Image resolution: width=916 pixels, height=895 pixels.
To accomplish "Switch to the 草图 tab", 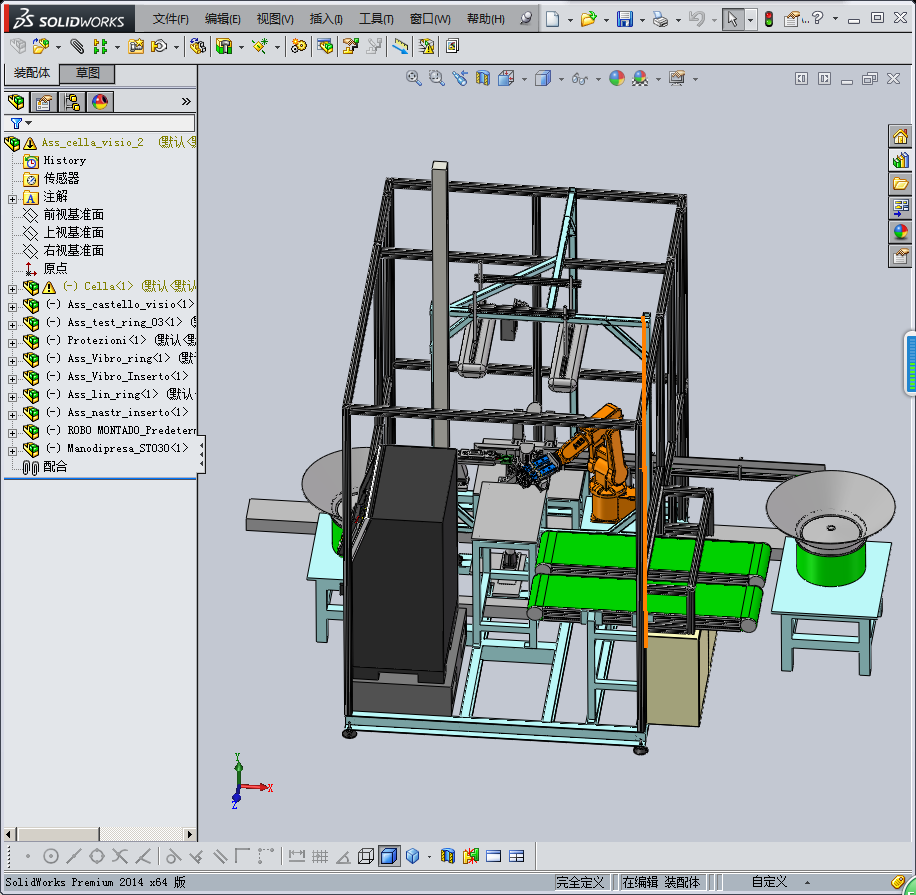I will click(x=88, y=73).
